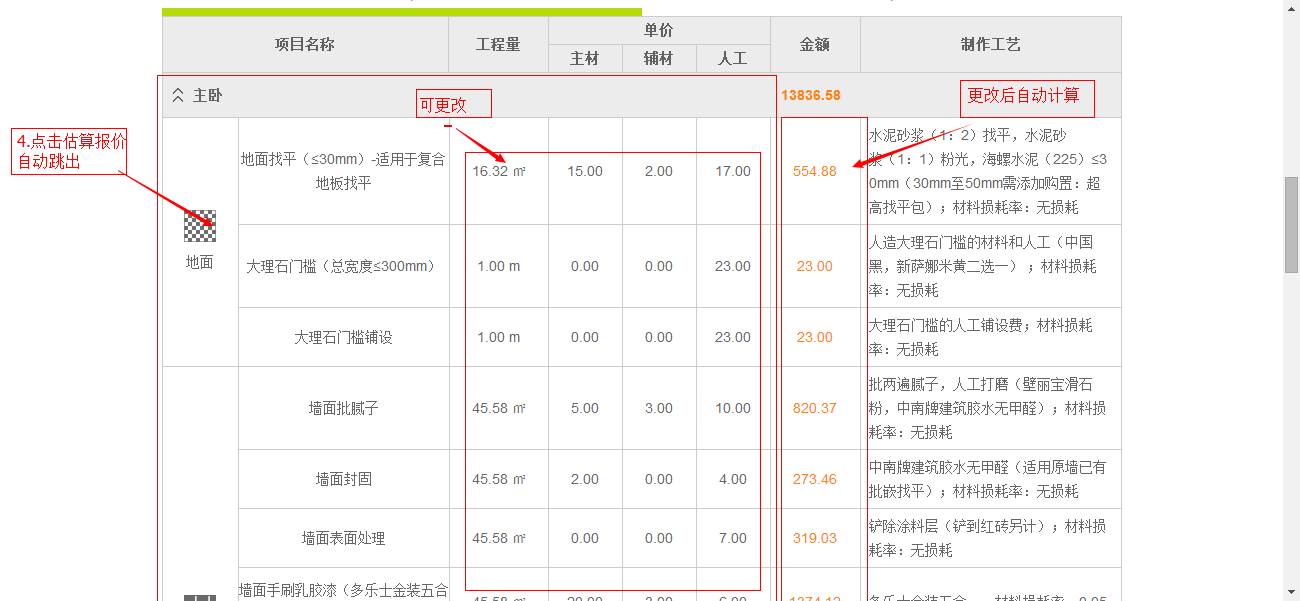1300x601 pixels.
Task: Click the 批两遍腻子 process description
Action: pyautogui.click(x=989, y=408)
